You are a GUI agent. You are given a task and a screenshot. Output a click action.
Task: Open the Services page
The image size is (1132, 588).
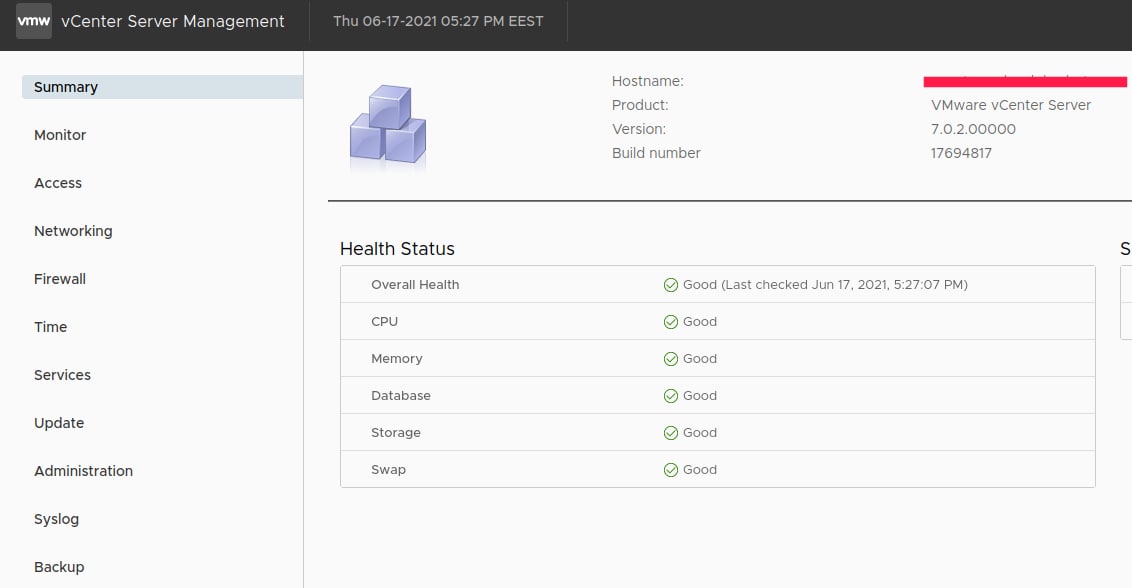pos(62,375)
